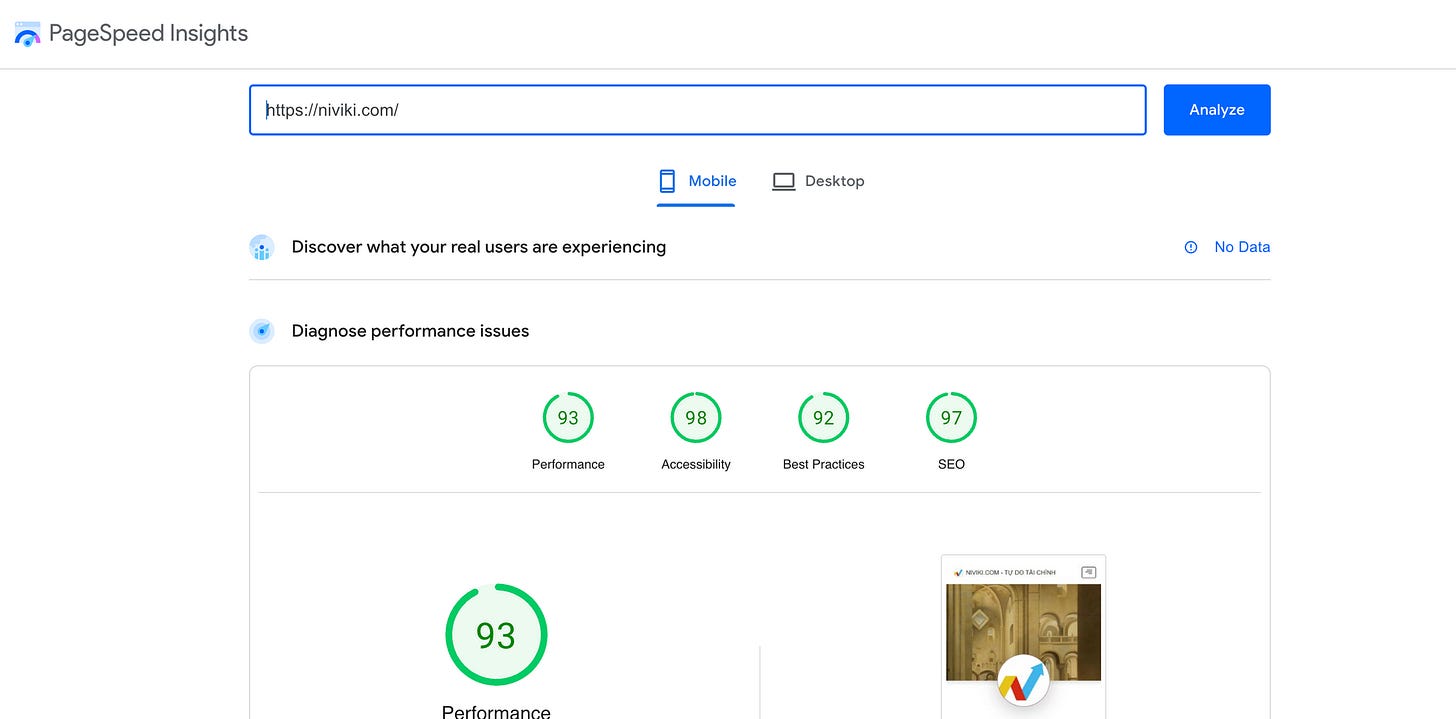1456x719 pixels.
Task: Select the SEO score gauge 97
Action: pyautogui.click(x=951, y=431)
